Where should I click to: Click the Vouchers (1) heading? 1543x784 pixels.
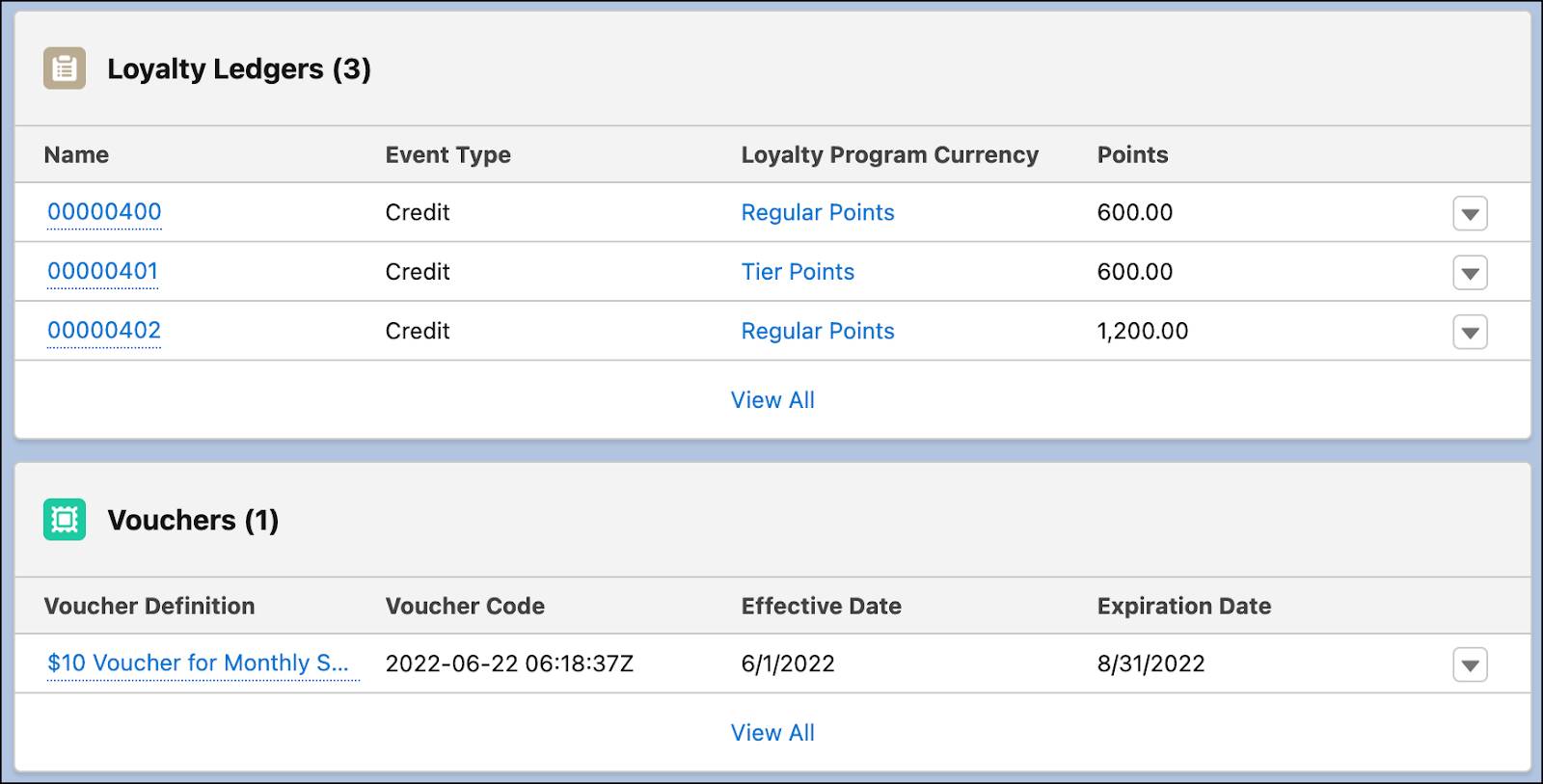pos(194,520)
